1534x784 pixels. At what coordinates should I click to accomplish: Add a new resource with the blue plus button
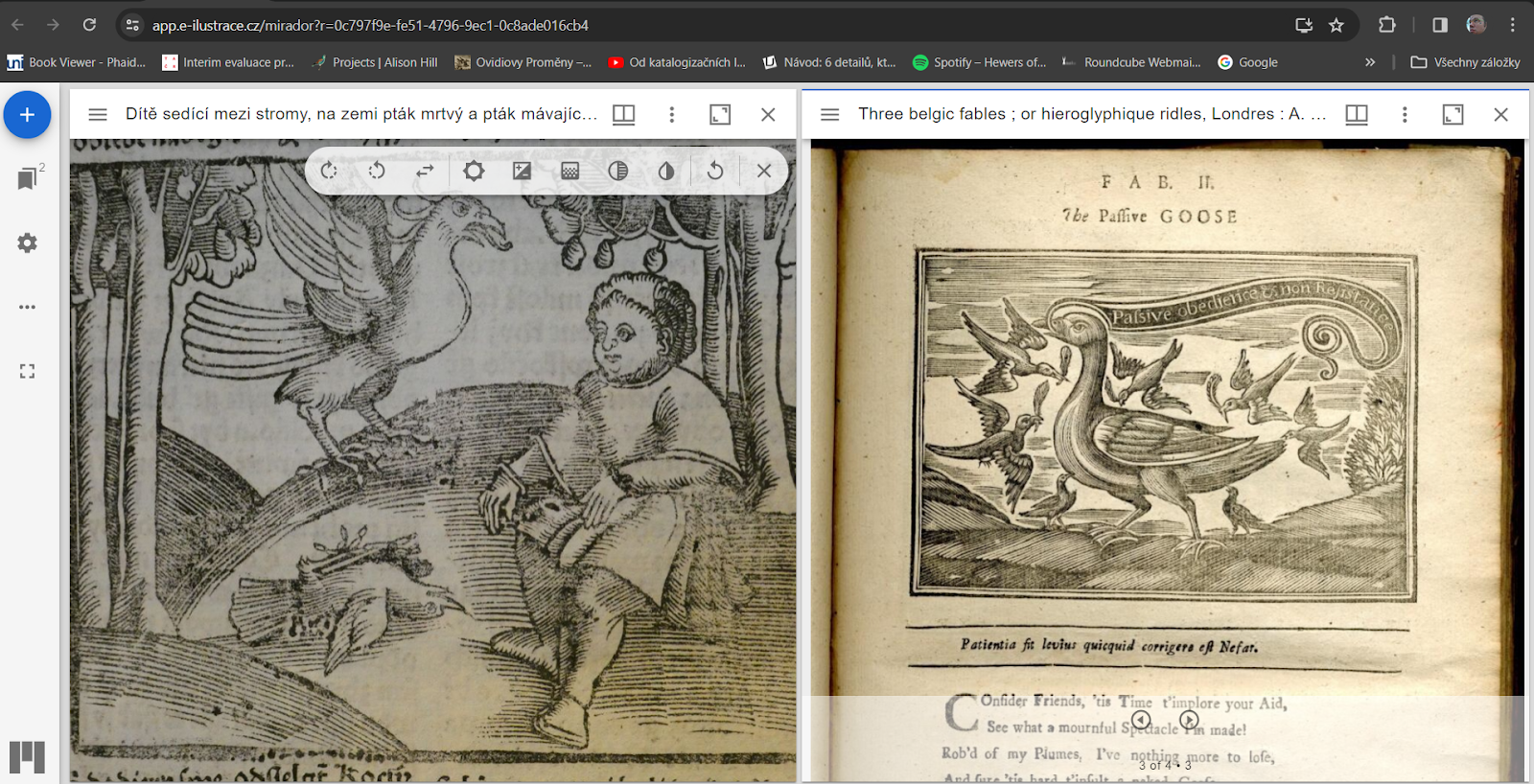[27, 115]
